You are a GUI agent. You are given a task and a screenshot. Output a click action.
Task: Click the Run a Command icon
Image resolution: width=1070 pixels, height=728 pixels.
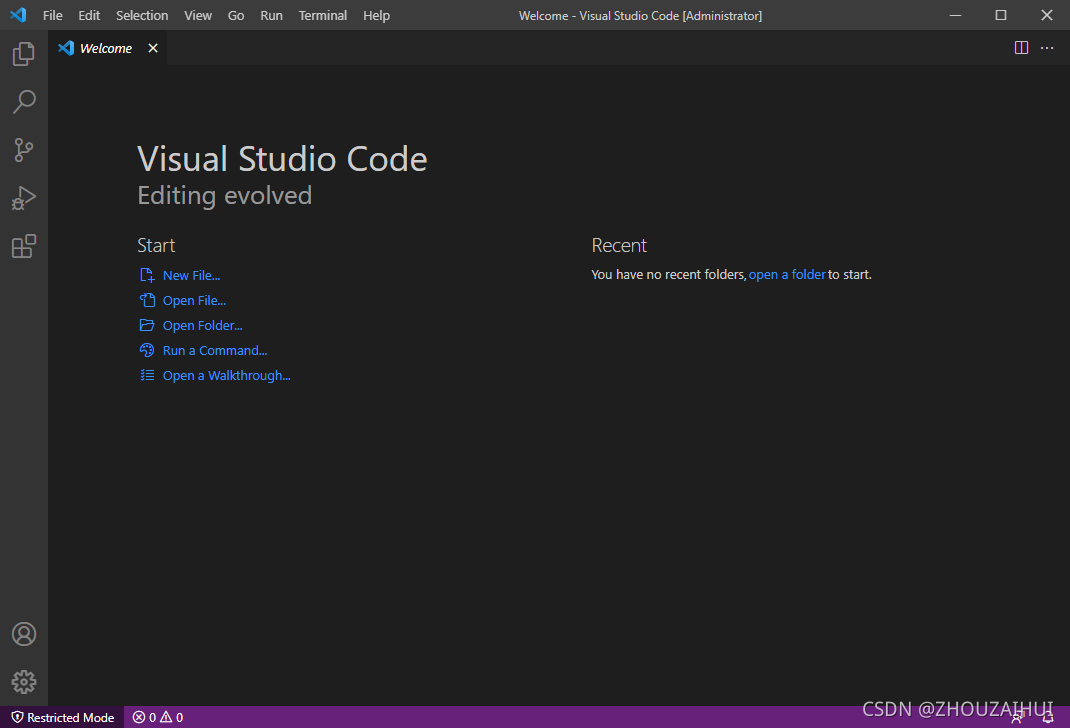point(147,350)
